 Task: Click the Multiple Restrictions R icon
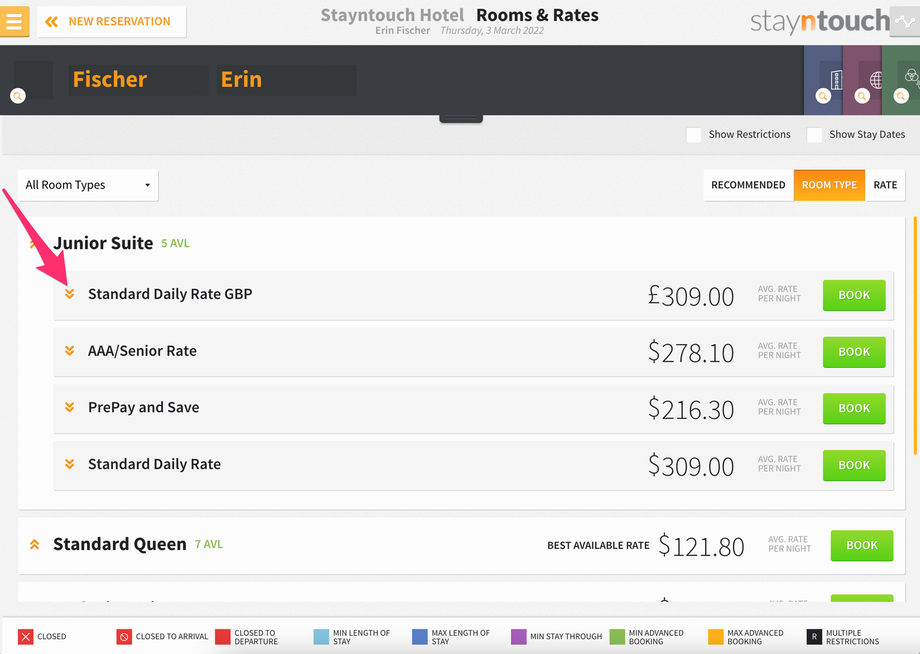tap(814, 637)
